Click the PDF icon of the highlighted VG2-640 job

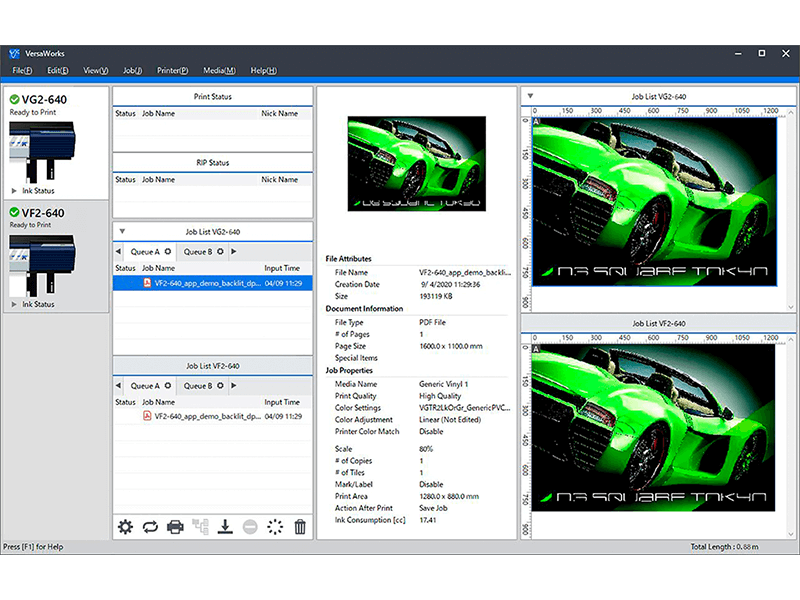click(147, 283)
